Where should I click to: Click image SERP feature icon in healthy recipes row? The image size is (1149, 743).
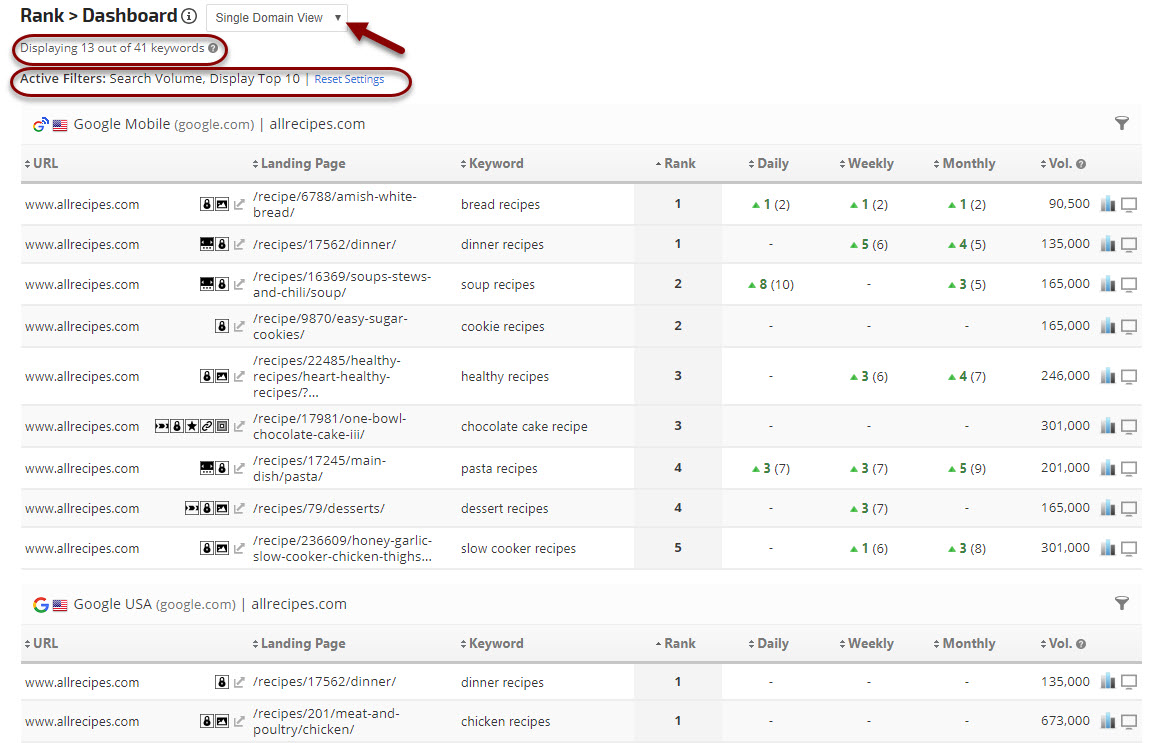point(222,377)
